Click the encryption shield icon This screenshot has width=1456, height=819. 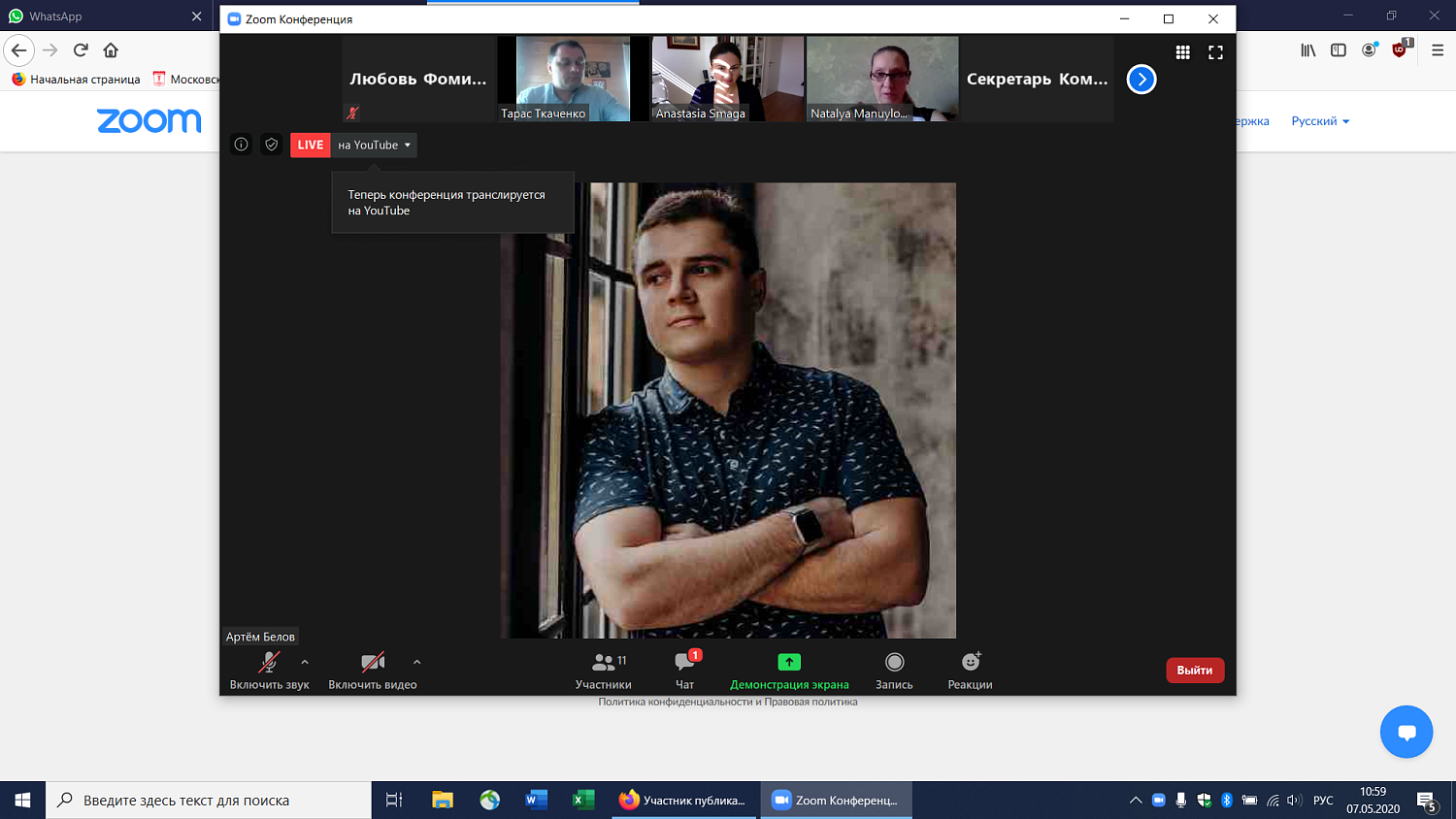click(272, 145)
